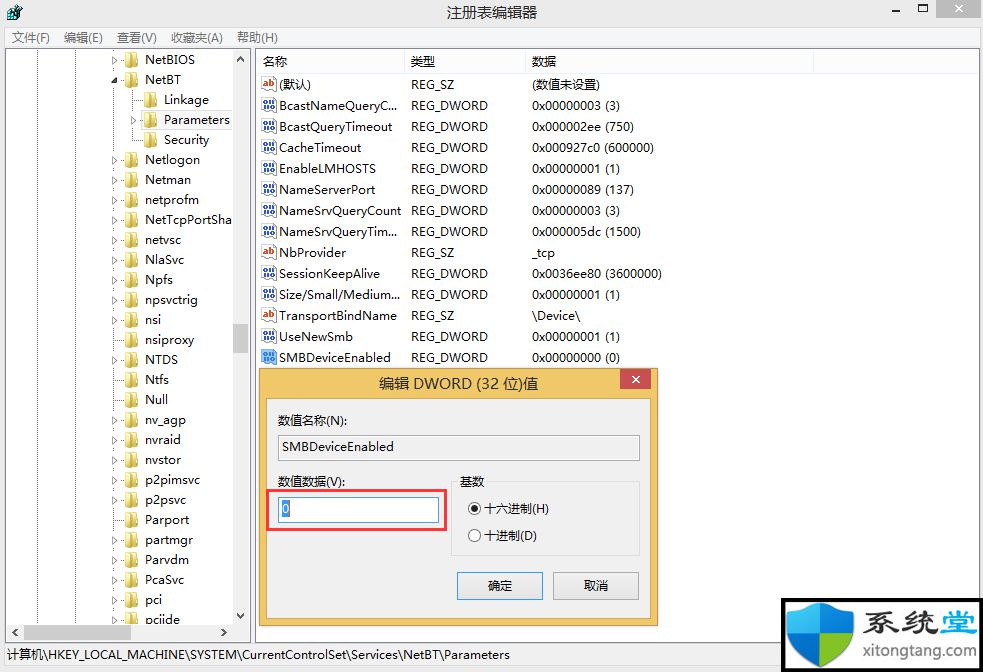Select the 十进制(D) decimal radio button
Viewport: 983px width, 672px height.
coord(474,535)
